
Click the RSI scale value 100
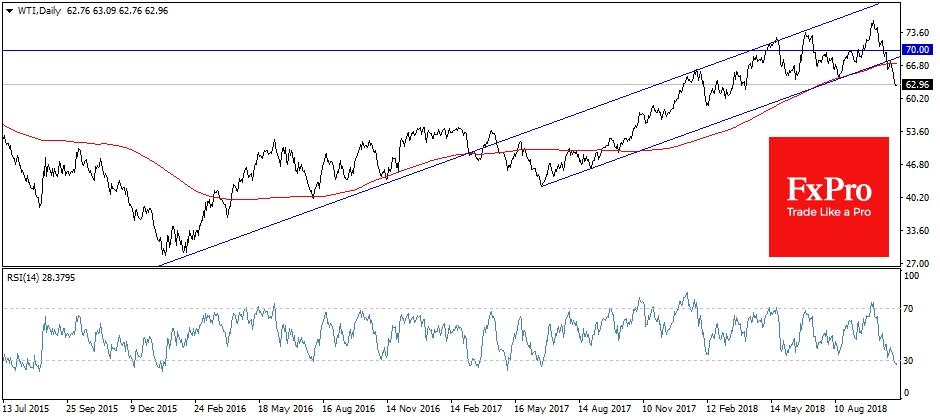(914, 276)
